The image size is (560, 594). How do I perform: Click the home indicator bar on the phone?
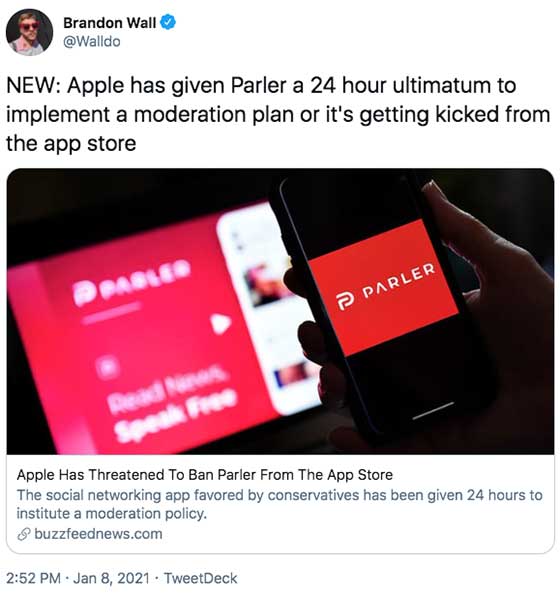(x=433, y=411)
